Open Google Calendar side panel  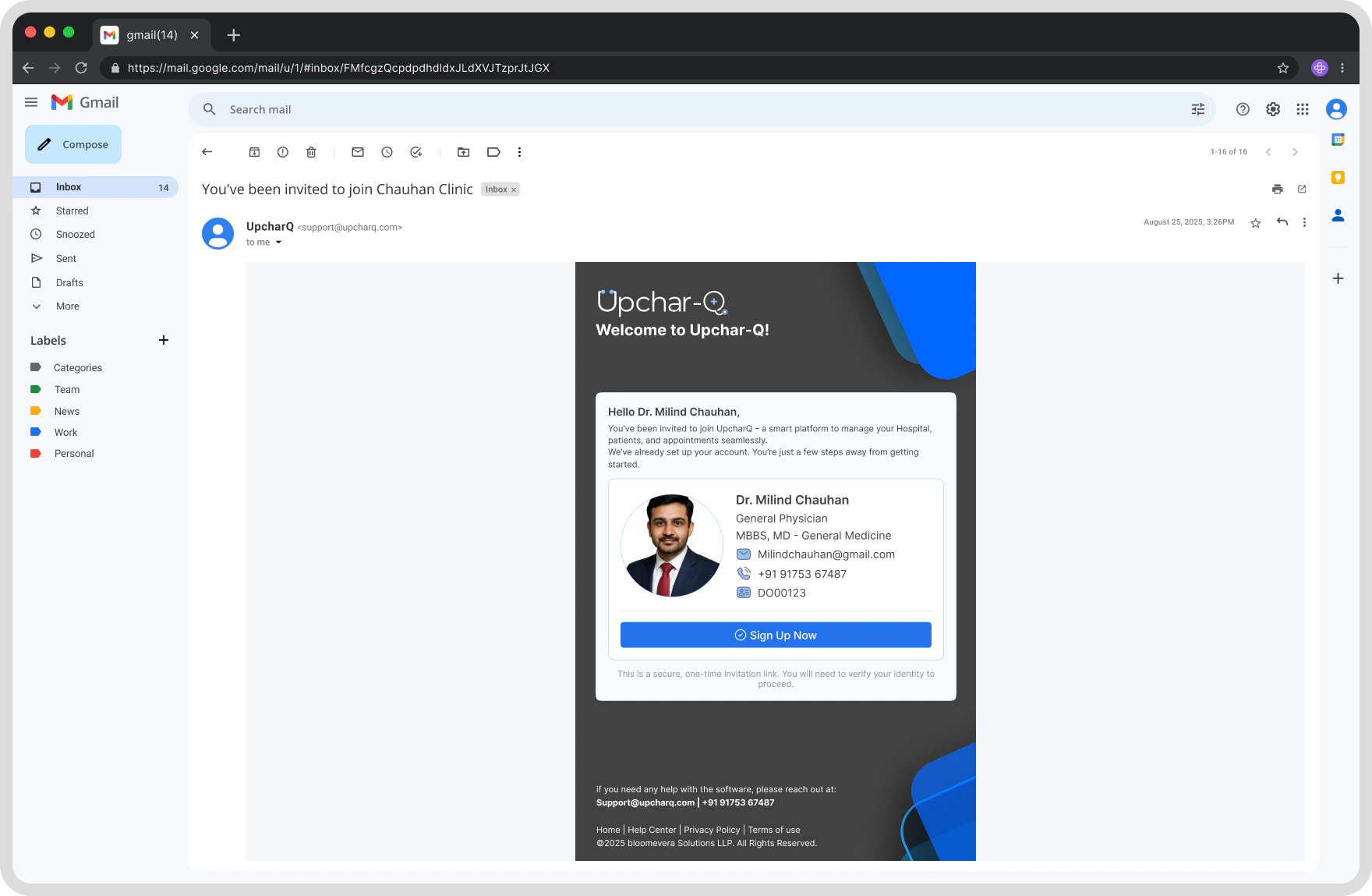[1338, 140]
